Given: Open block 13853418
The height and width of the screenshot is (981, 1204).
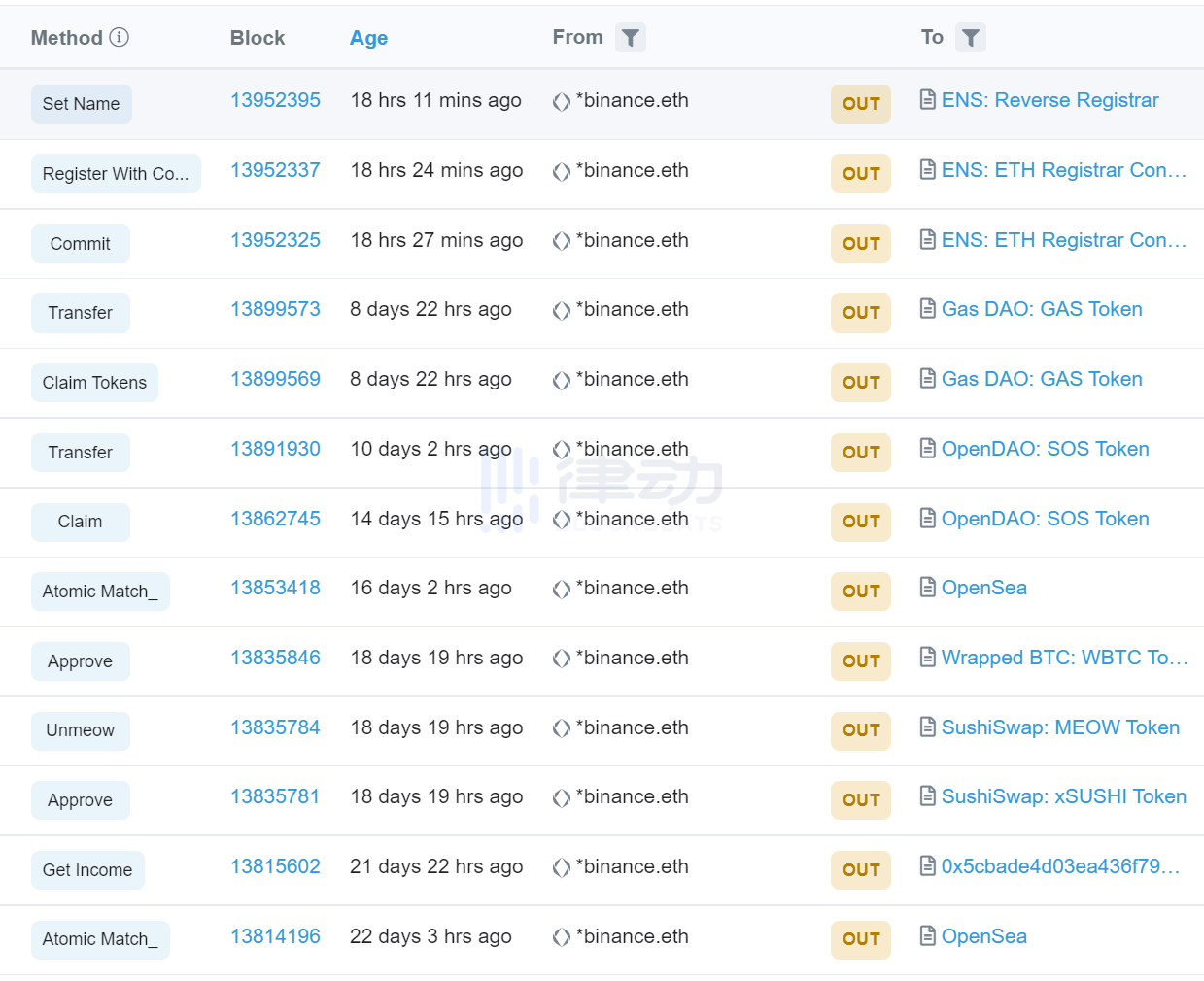Looking at the screenshot, I should coord(275,588).
